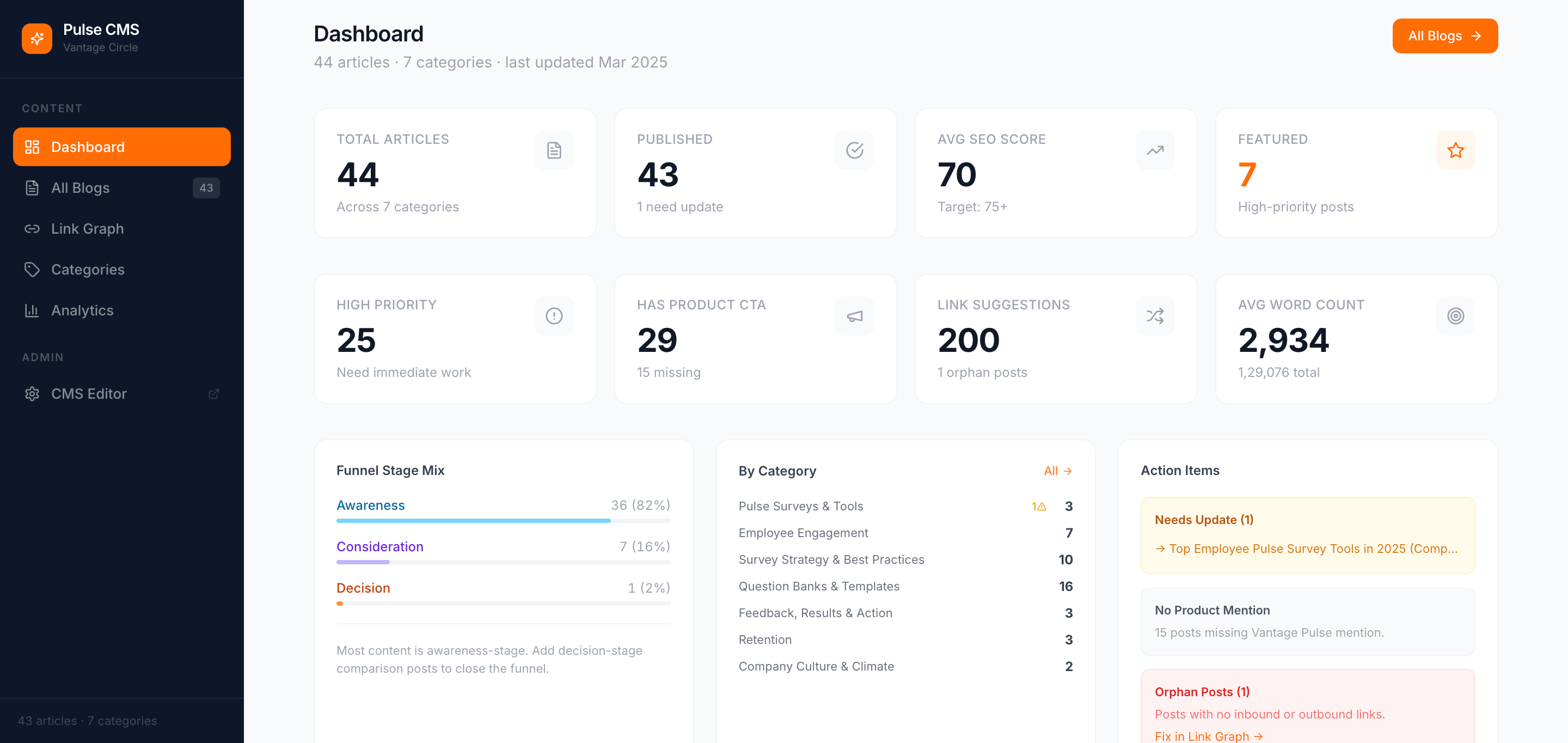Click the 36 (82%) awareness value
Viewport: 1568px width, 743px height.
[640, 506]
